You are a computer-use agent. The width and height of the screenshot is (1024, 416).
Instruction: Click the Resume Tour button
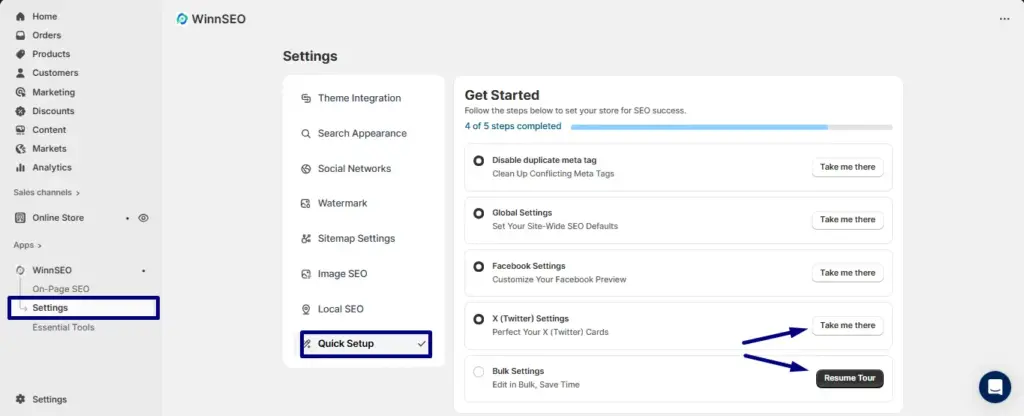[x=850, y=378]
